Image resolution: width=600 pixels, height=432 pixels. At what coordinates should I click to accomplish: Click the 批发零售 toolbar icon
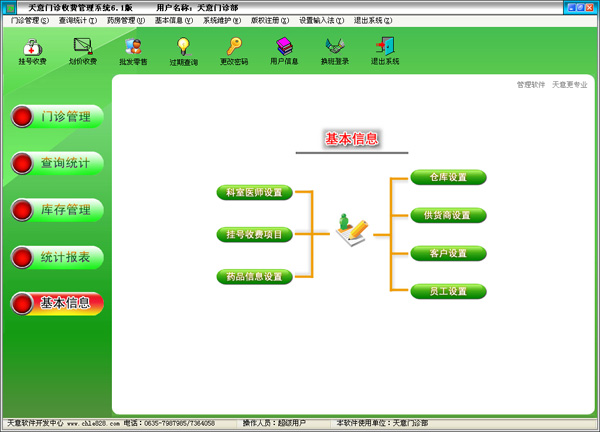pos(133,50)
